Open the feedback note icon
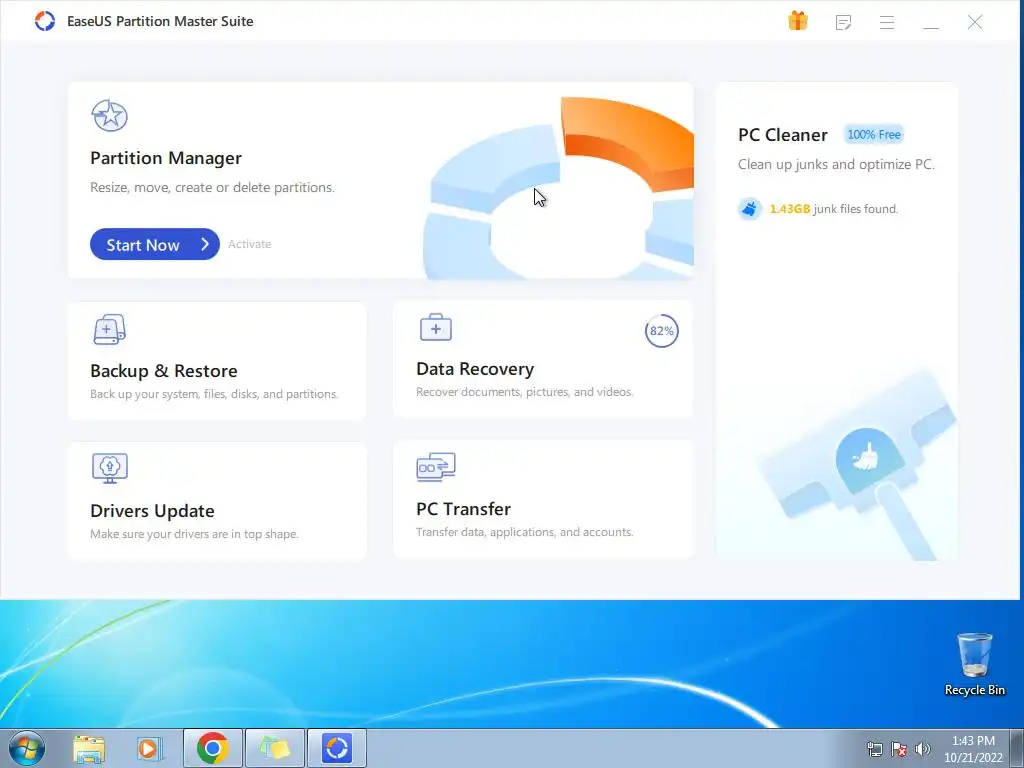The image size is (1024, 768). [x=843, y=22]
